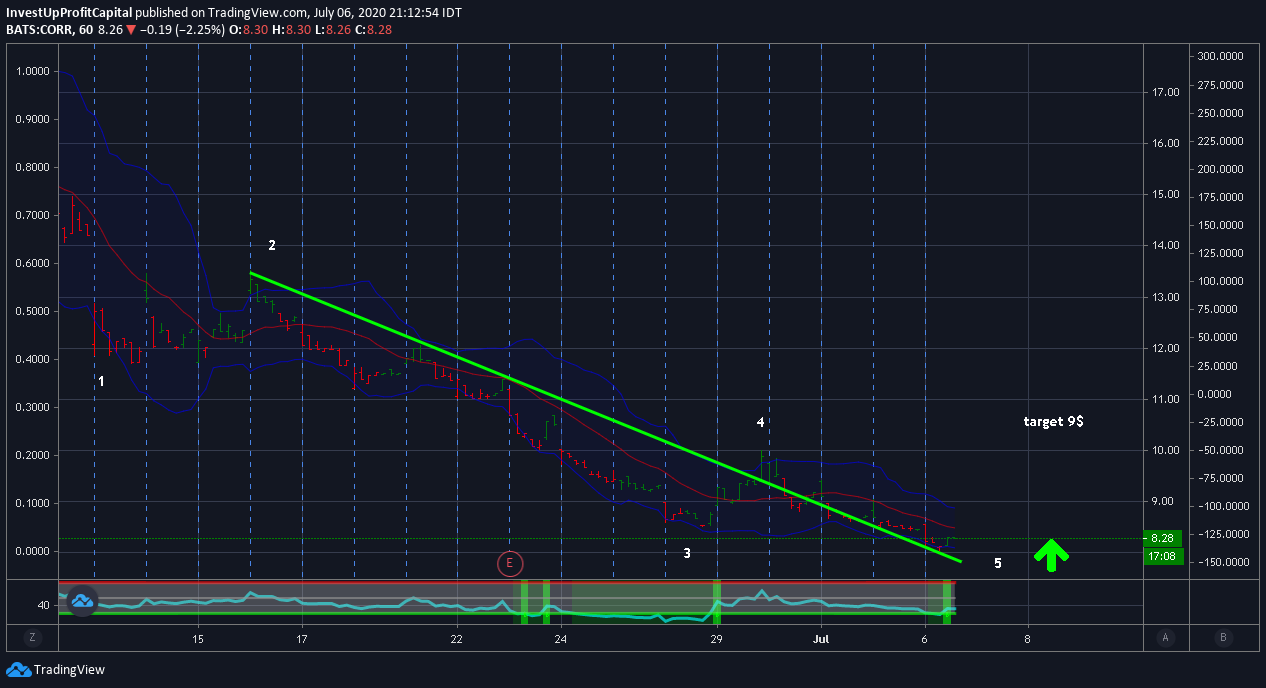This screenshot has width=1266, height=688.
Task: Click the current price label 8.28
Action: point(1162,538)
